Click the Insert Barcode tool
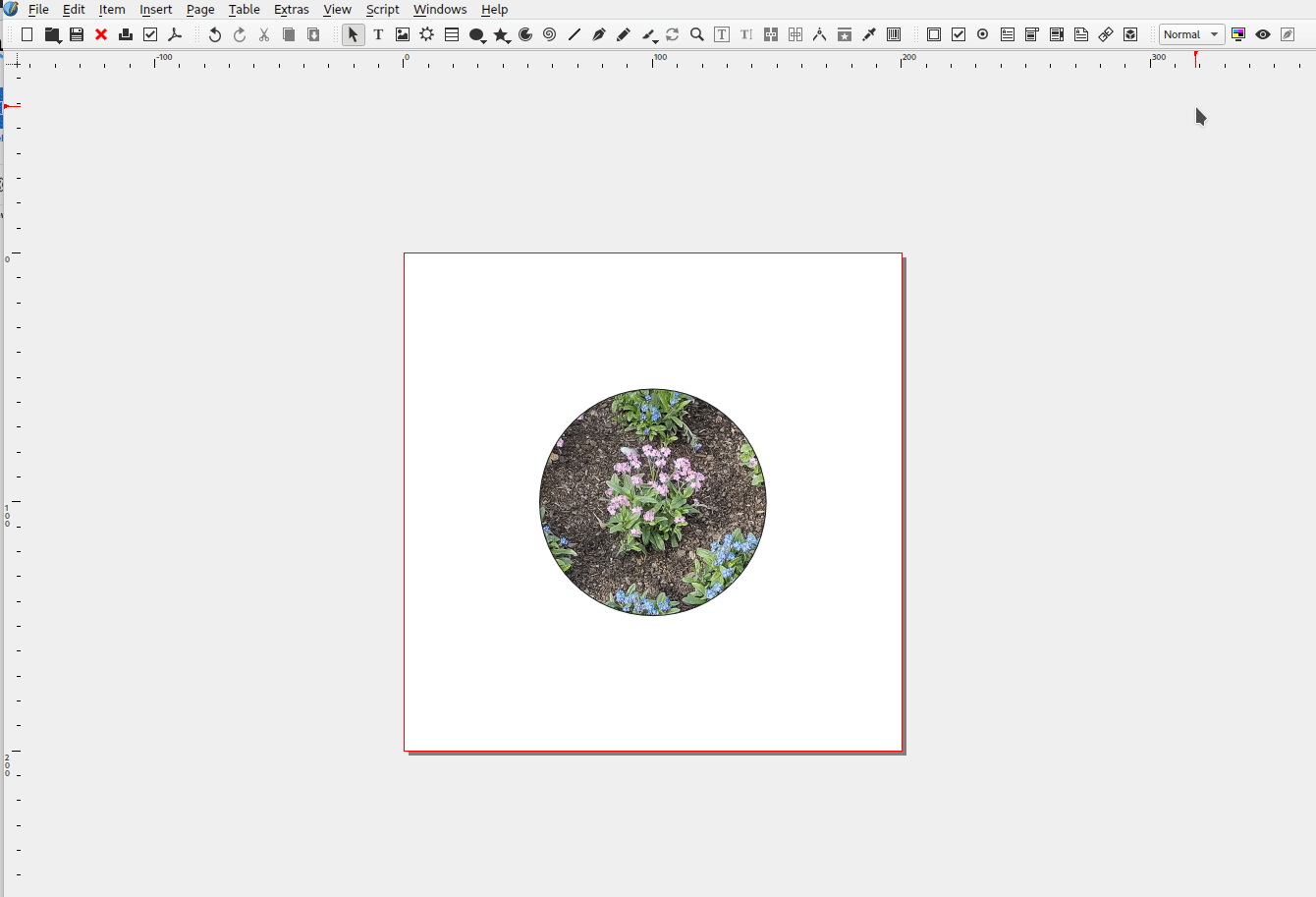 [x=894, y=33]
